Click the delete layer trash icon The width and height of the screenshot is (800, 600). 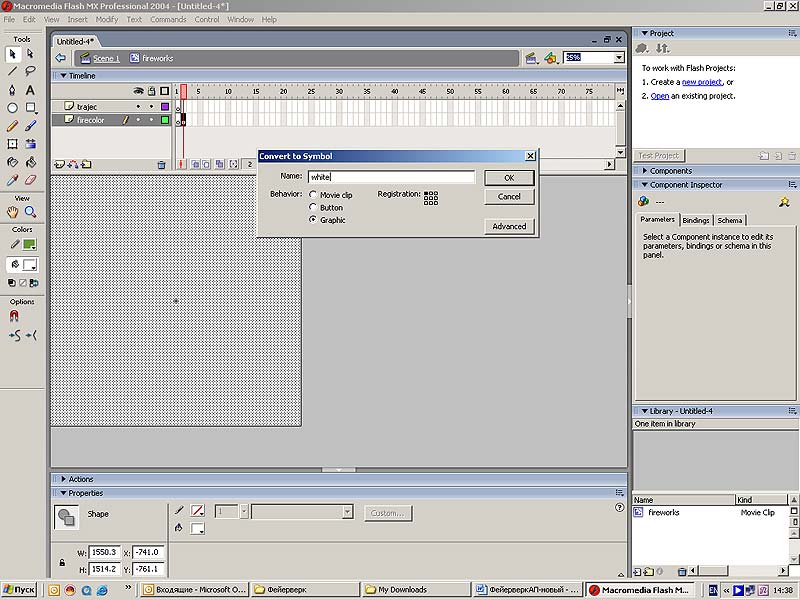click(161, 164)
